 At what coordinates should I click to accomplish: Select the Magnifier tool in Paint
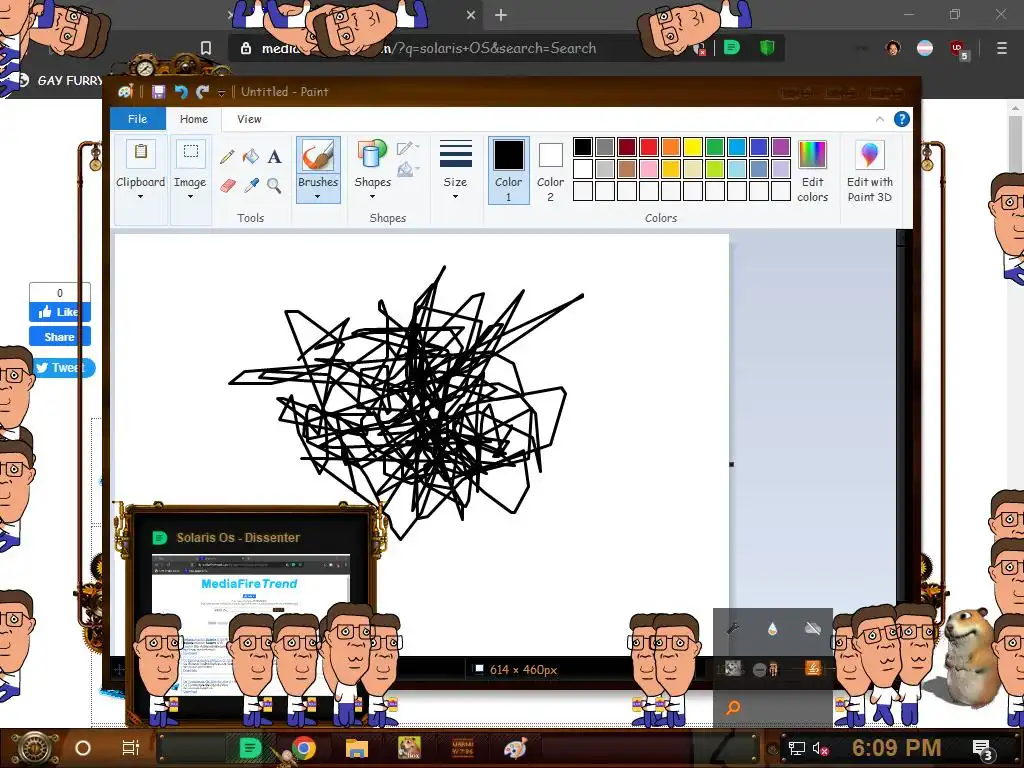pos(274,186)
